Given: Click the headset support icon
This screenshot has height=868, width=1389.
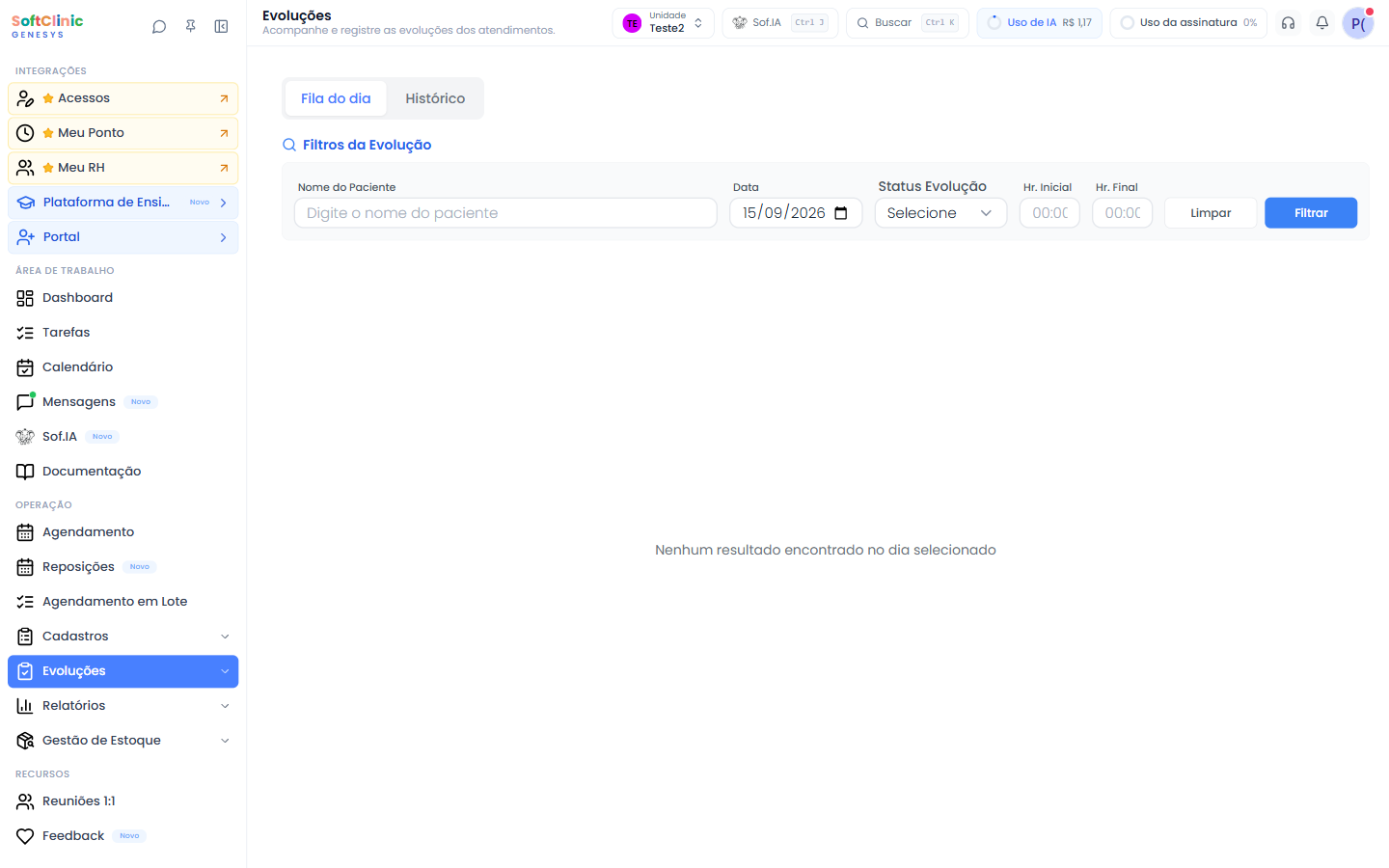Looking at the screenshot, I should (1288, 23).
